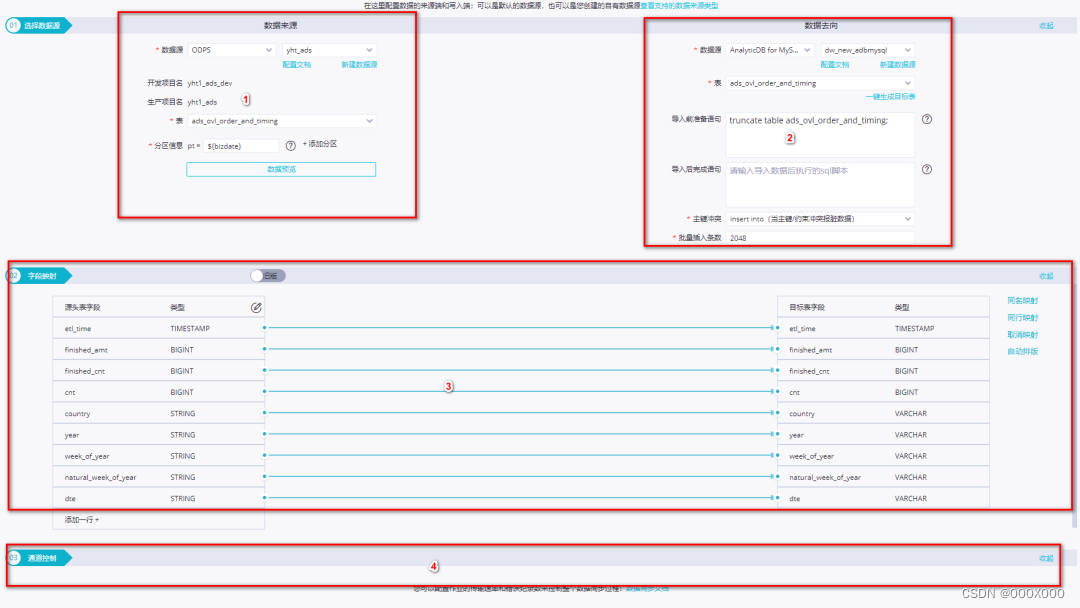Click new datasource link under destination

point(897,65)
